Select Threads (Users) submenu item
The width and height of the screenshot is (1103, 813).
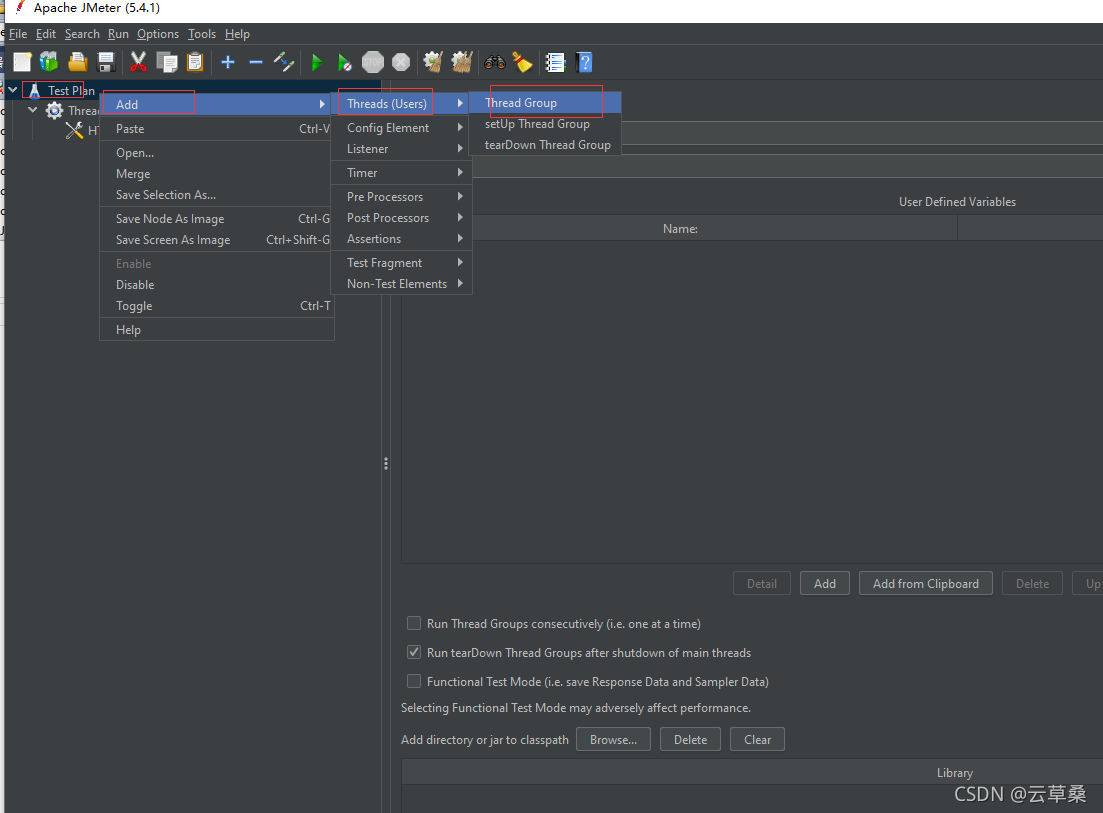(x=402, y=103)
